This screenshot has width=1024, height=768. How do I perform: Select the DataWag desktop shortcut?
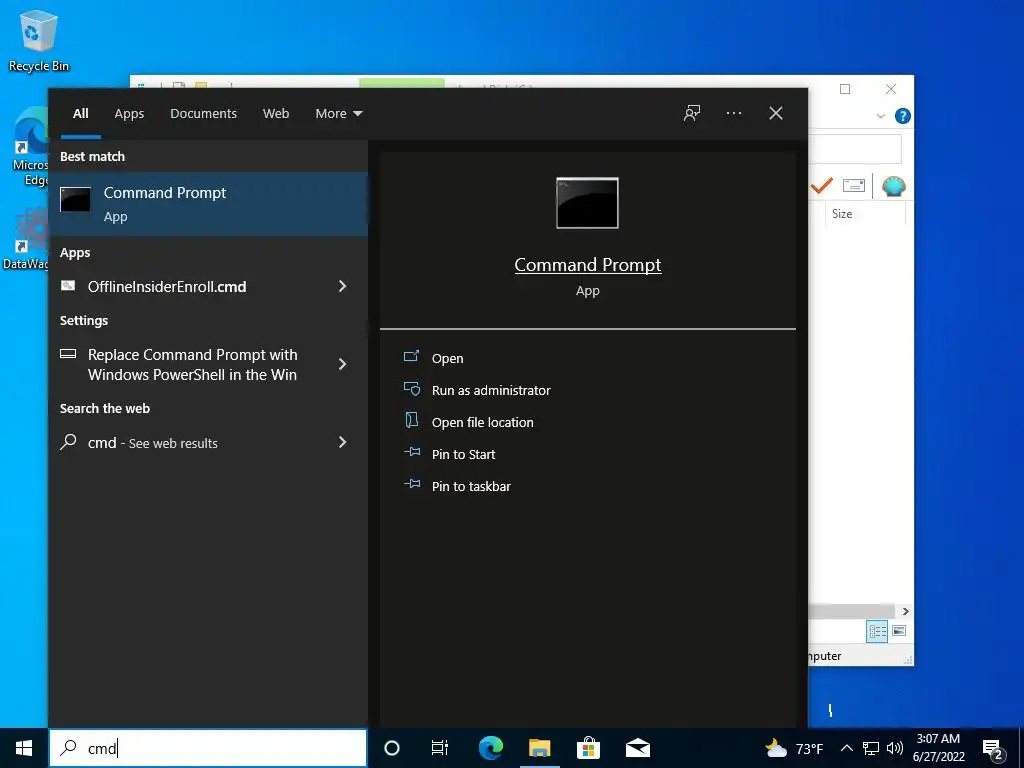tap(26, 239)
